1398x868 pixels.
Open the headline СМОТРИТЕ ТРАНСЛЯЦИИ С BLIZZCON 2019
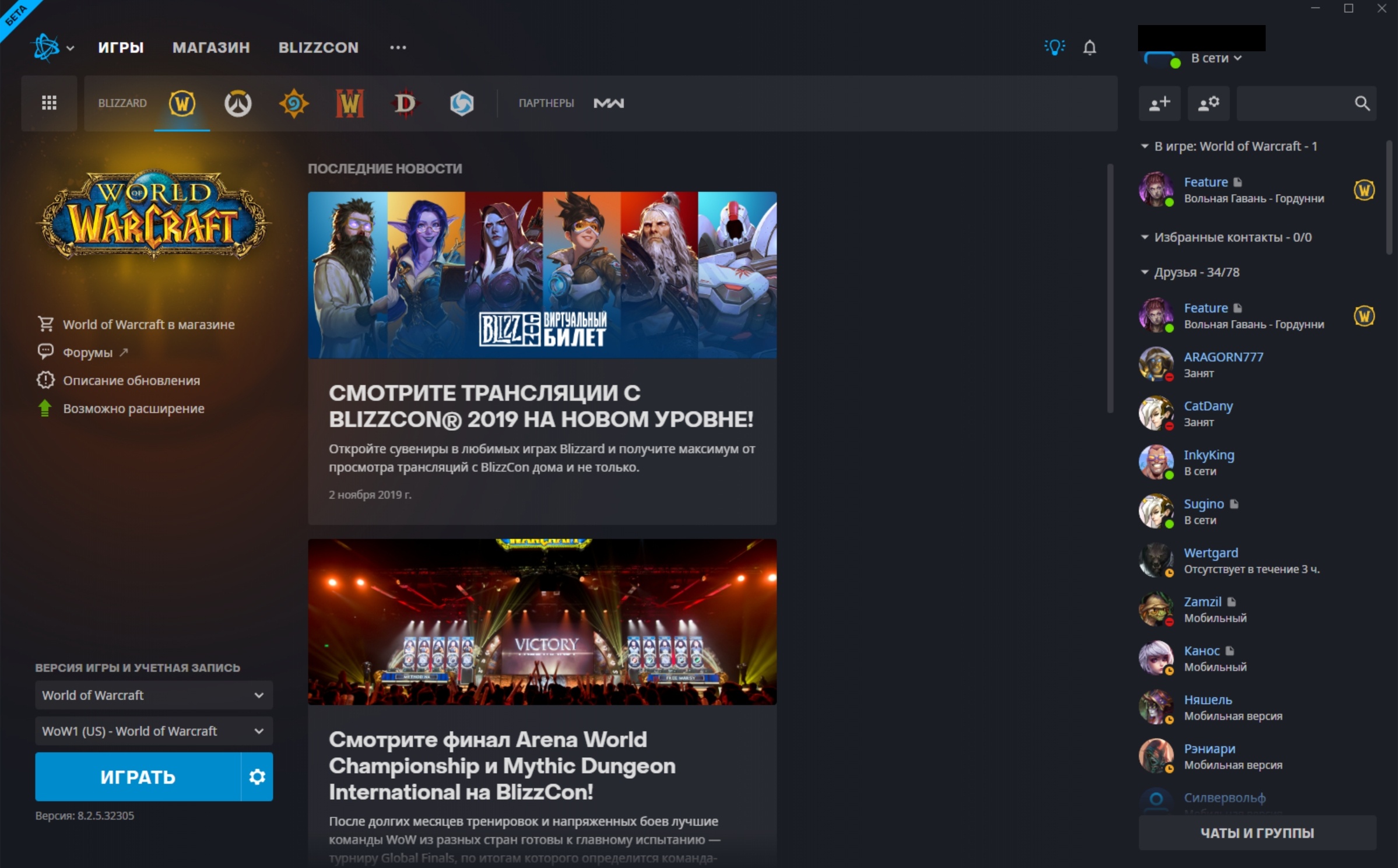(541, 406)
